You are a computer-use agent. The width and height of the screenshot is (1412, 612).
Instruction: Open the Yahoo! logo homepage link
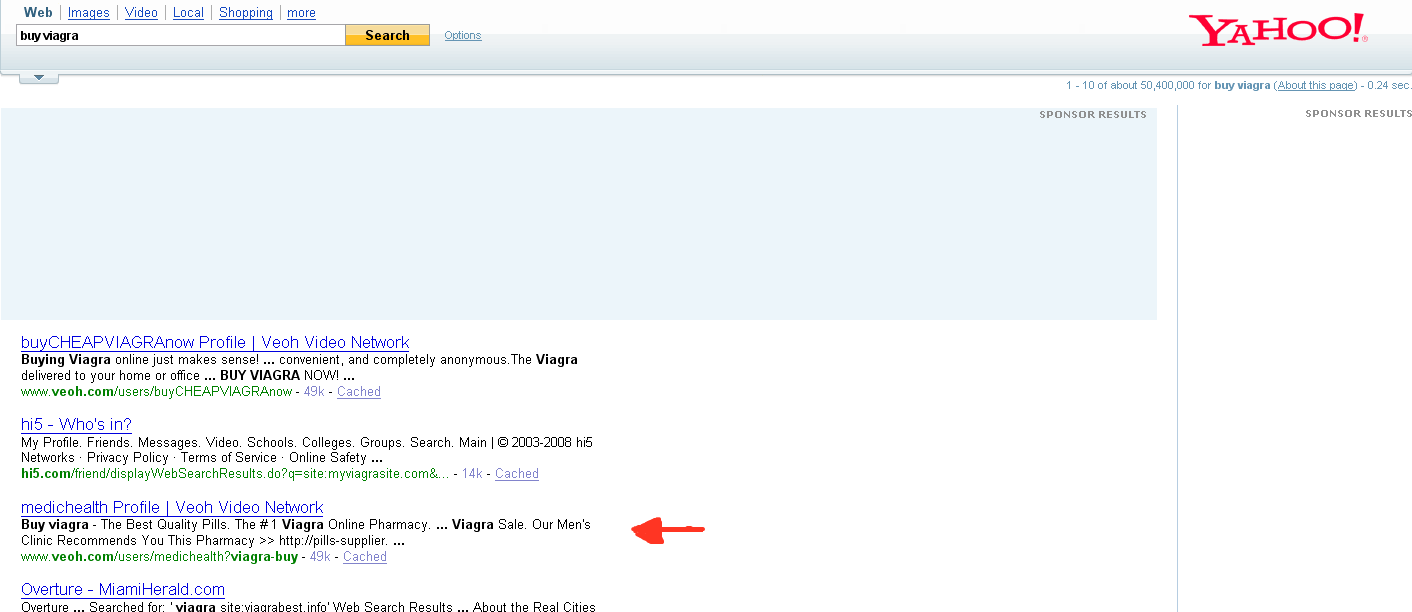coord(1277,29)
